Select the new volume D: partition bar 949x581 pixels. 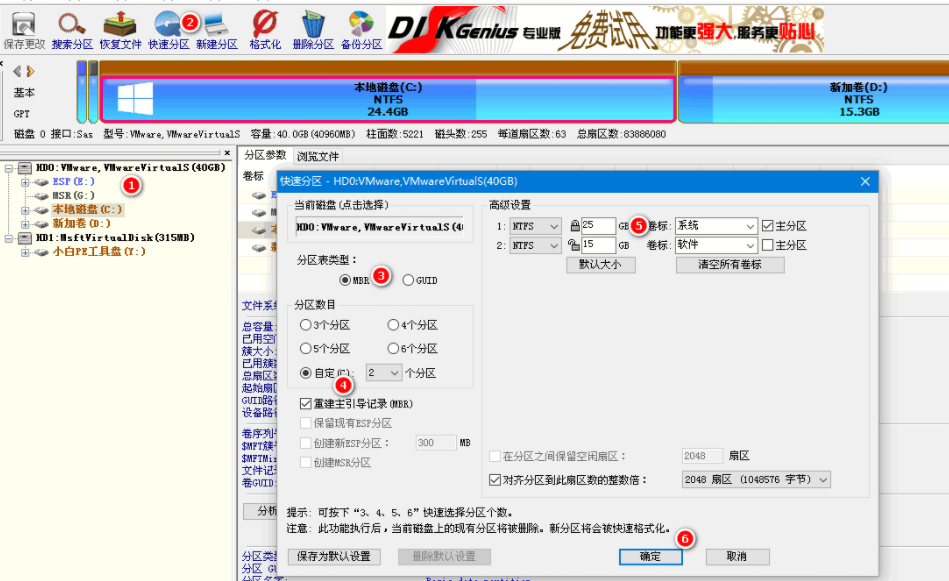pos(813,99)
